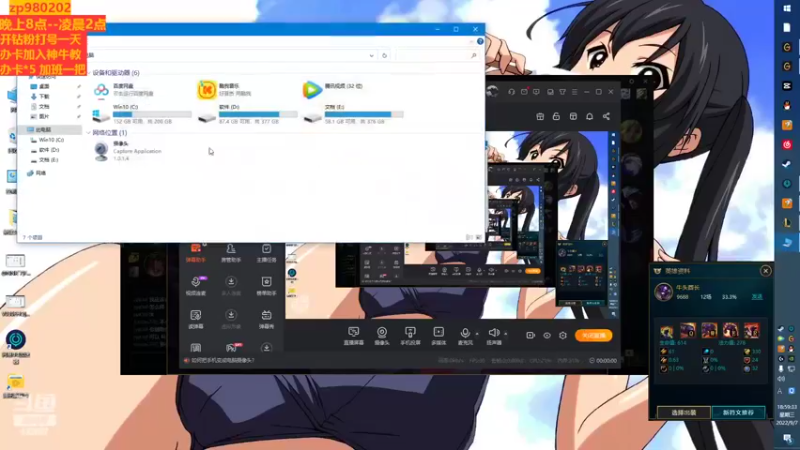Click the screen capture source icon in streaming toolbar
Screen dimensions: 800x450
[353, 336]
